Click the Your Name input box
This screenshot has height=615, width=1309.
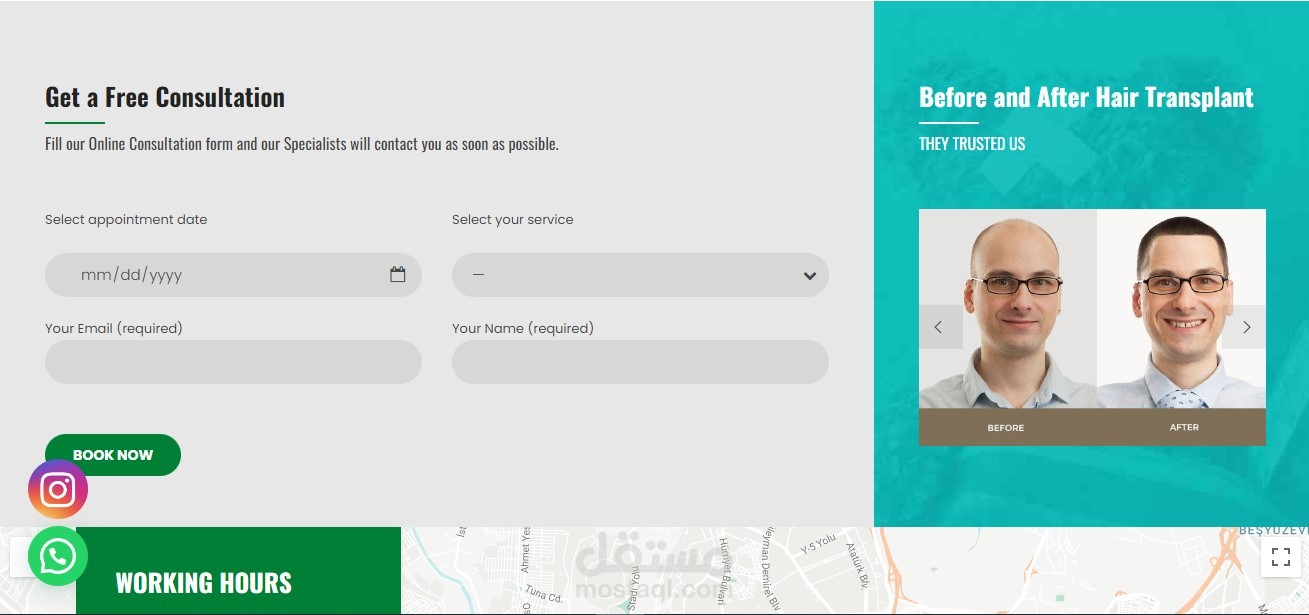(640, 362)
